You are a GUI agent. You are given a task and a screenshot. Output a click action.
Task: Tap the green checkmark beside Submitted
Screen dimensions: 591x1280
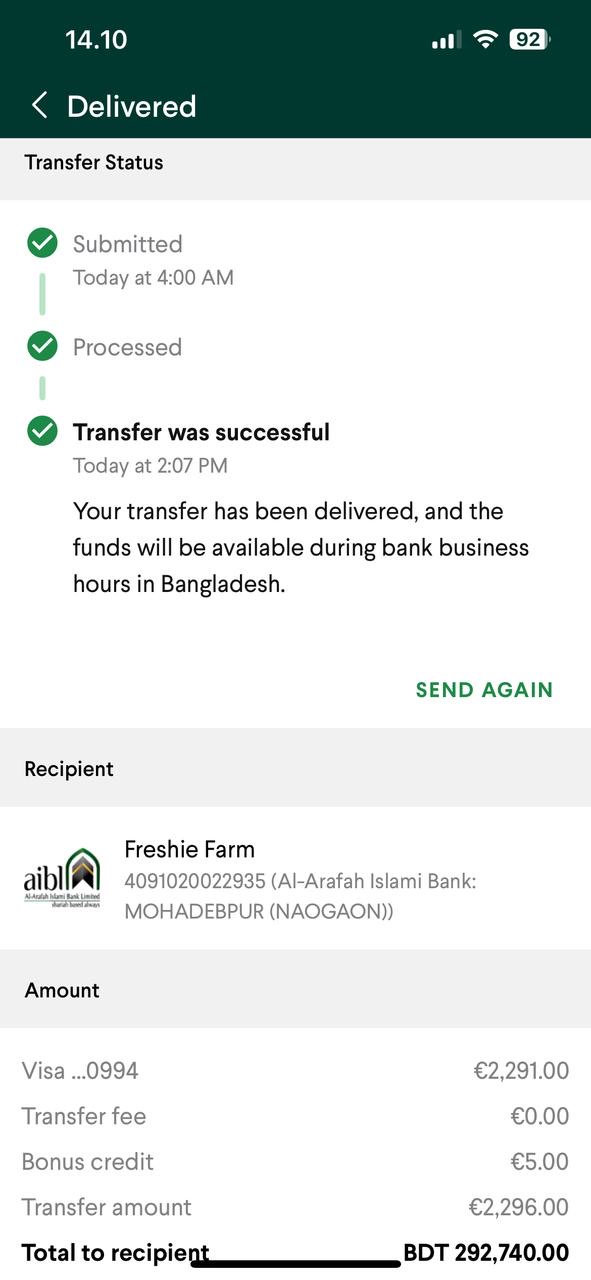click(42, 243)
